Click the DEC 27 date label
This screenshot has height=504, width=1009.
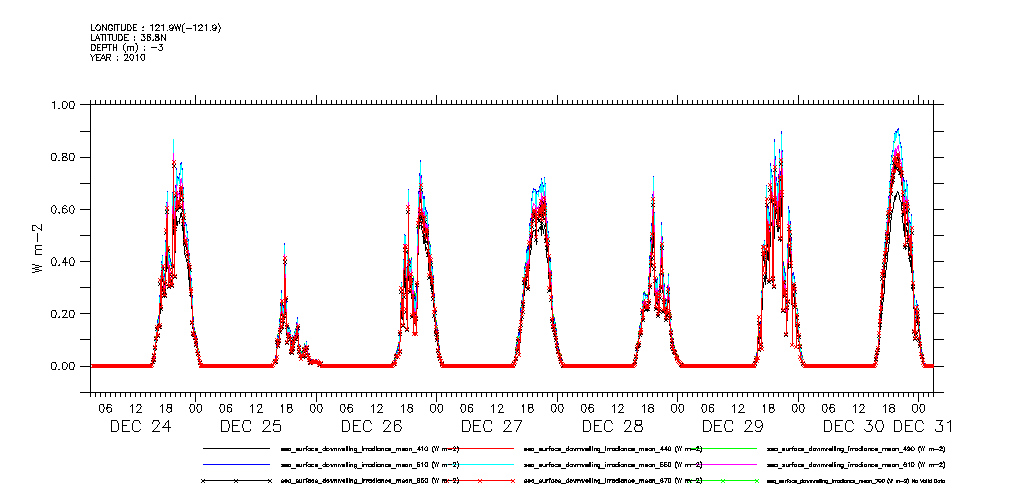tap(492, 426)
